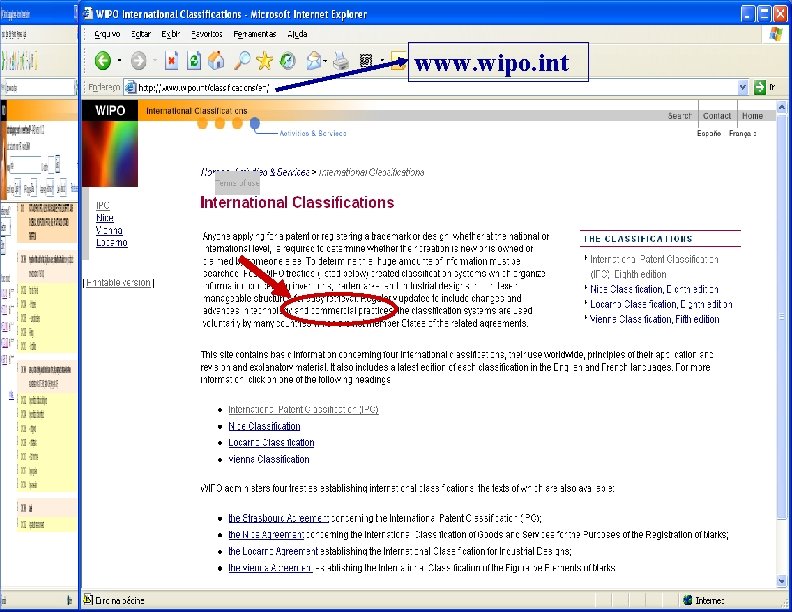792x612 pixels.
Task: Click the page scrollbar down arrow
Action: pyautogui.click(x=781, y=581)
